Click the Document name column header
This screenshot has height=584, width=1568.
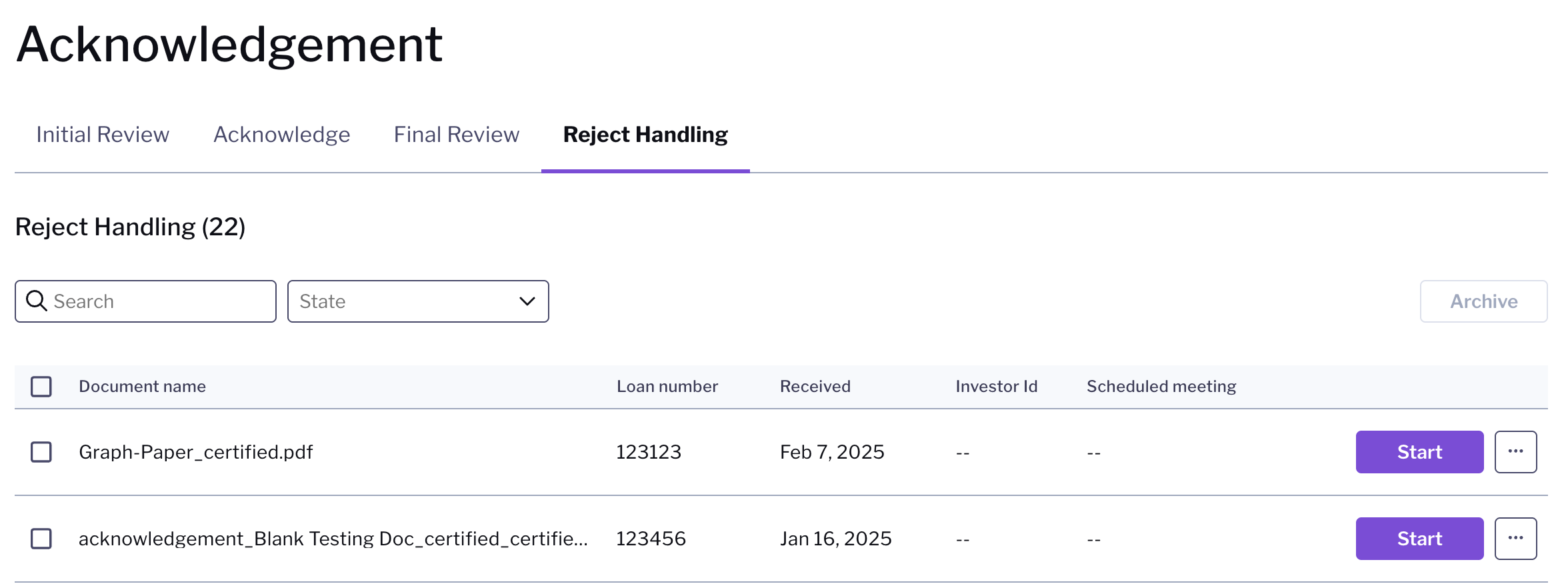[142, 387]
